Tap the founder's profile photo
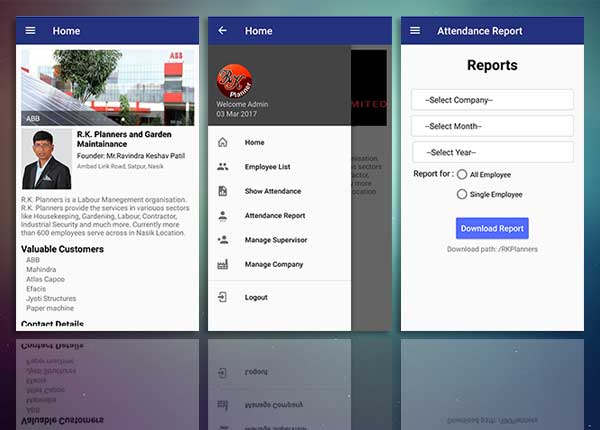600x430 pixels. 47,159
